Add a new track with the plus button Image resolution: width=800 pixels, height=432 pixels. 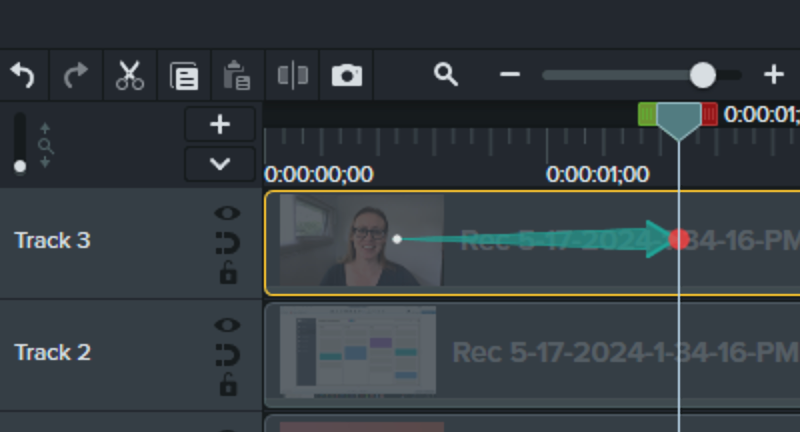pos(220,125)
